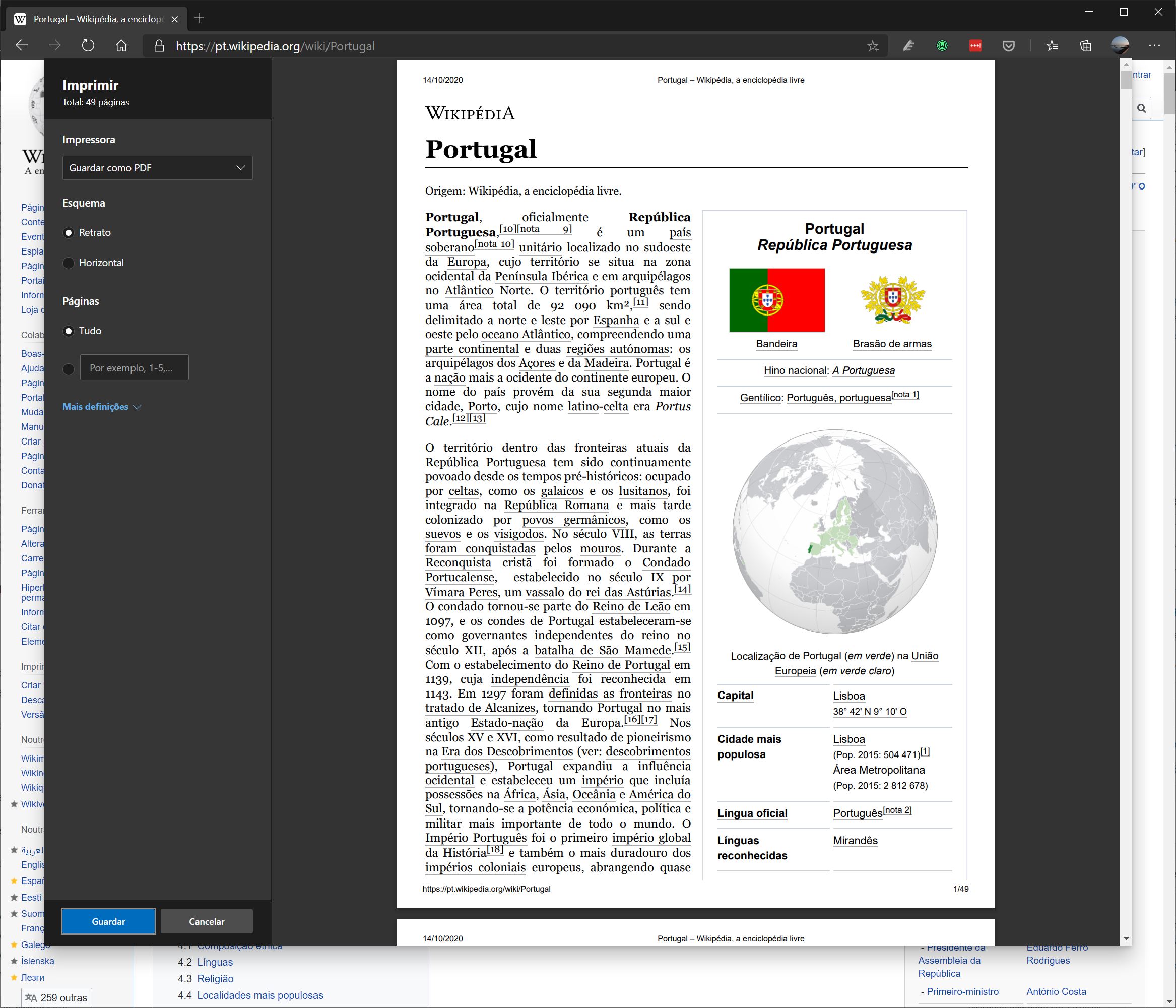
Task: Go back with the browser back arrow
Action: point(22,46)
